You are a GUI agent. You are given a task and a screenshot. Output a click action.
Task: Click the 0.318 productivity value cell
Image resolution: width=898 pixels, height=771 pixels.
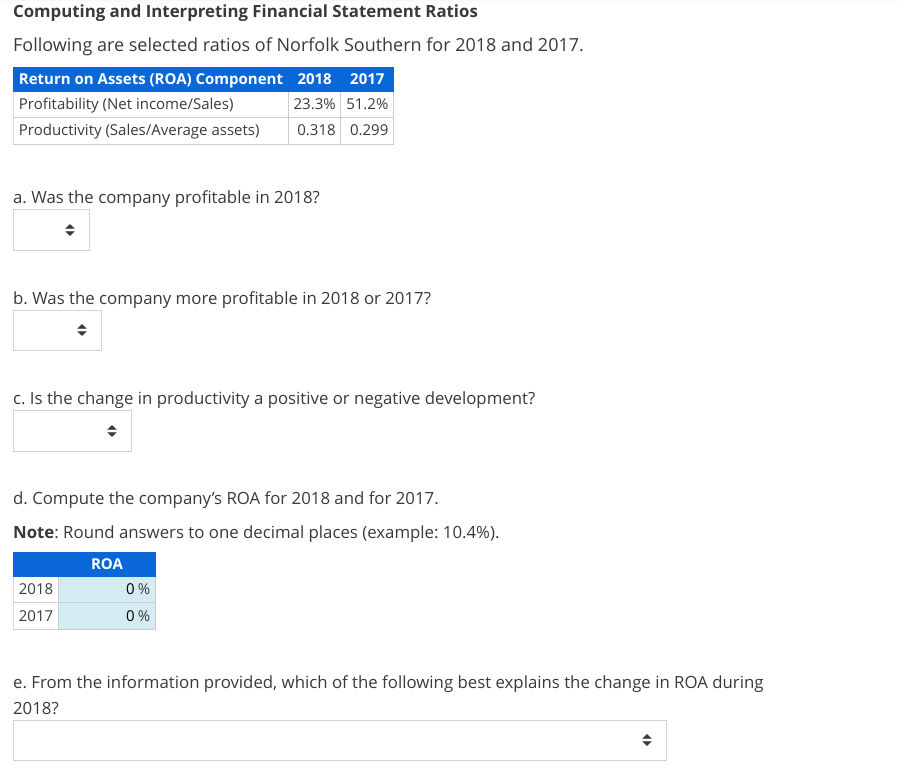[314, 129]
